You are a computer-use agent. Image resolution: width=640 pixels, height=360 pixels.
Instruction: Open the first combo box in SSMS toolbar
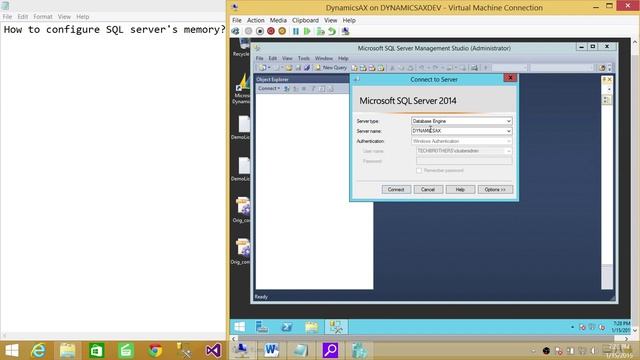point(510,68)
